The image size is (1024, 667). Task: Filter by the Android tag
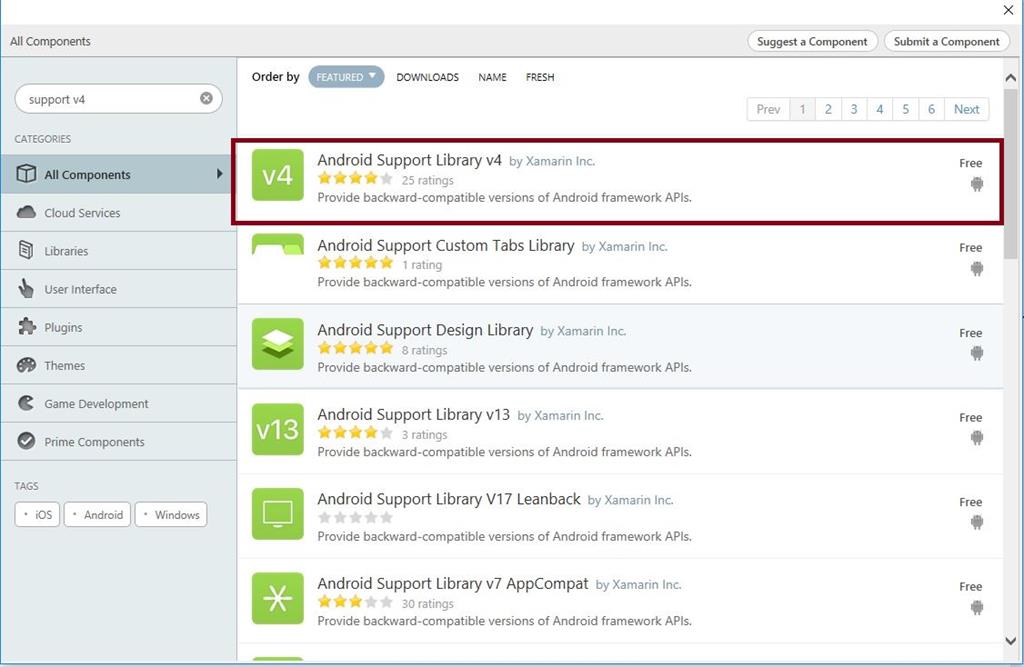coord(97,514)
